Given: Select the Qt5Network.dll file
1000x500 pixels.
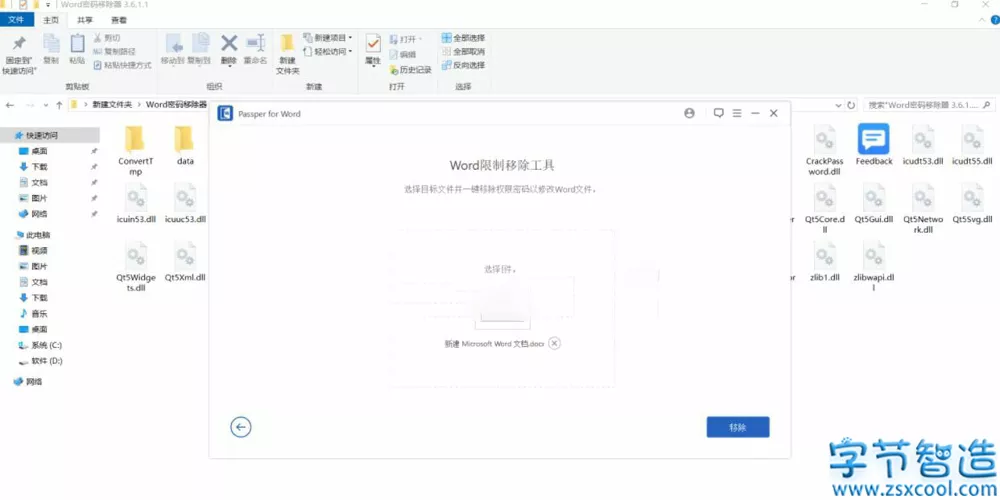Looking at the screenshot, I should [923, 209].
